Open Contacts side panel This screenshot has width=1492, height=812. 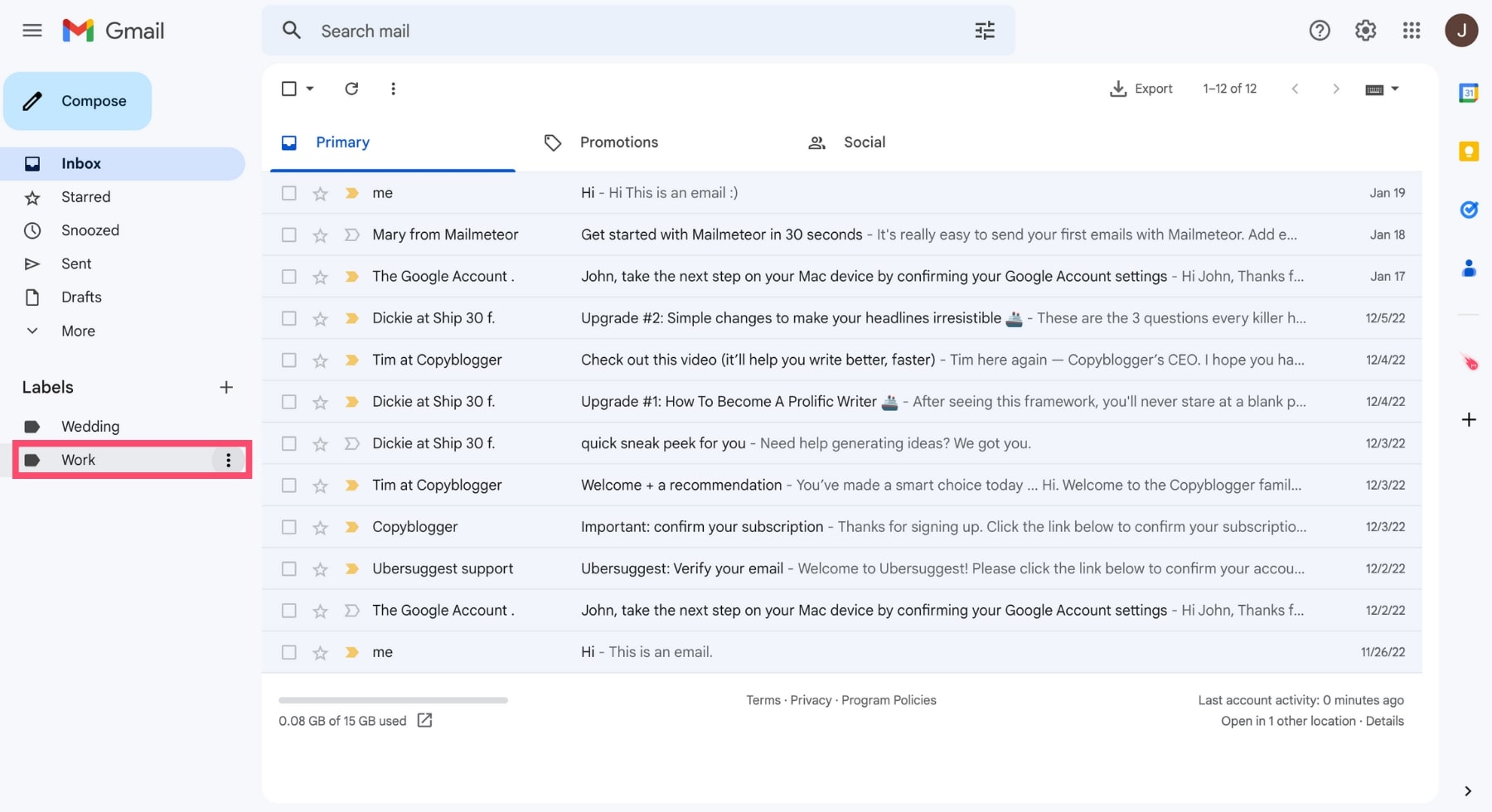(x=1469, y=268)
